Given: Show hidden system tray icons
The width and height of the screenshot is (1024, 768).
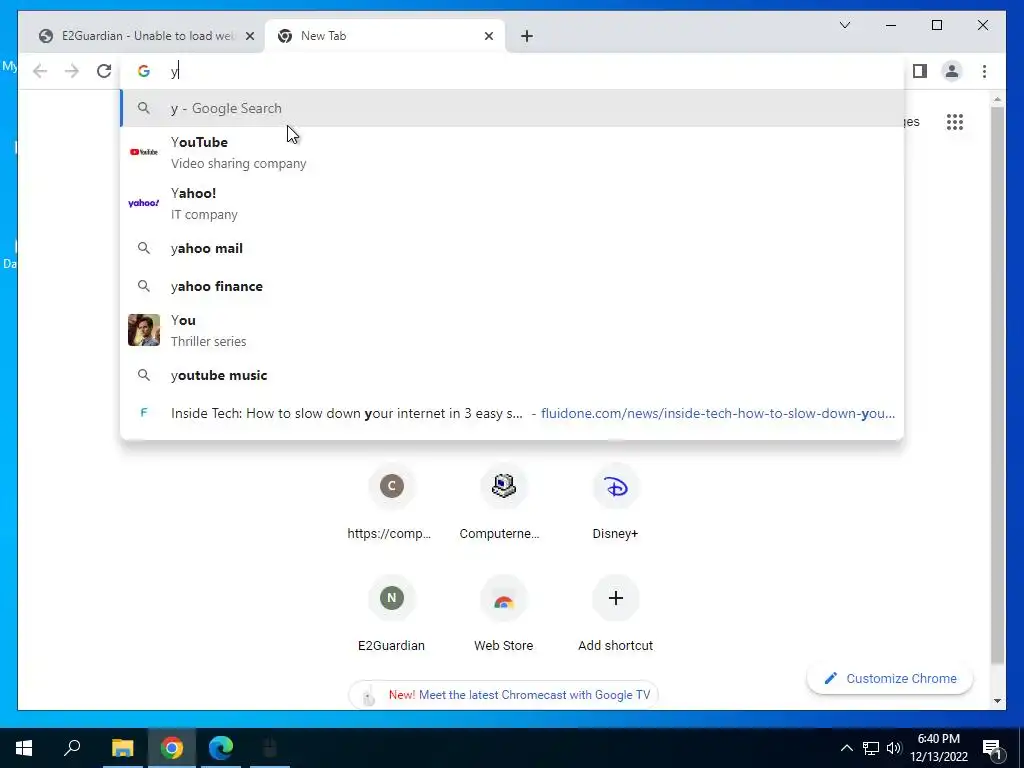Looking at the screenshot, I should tap(846, 748).
